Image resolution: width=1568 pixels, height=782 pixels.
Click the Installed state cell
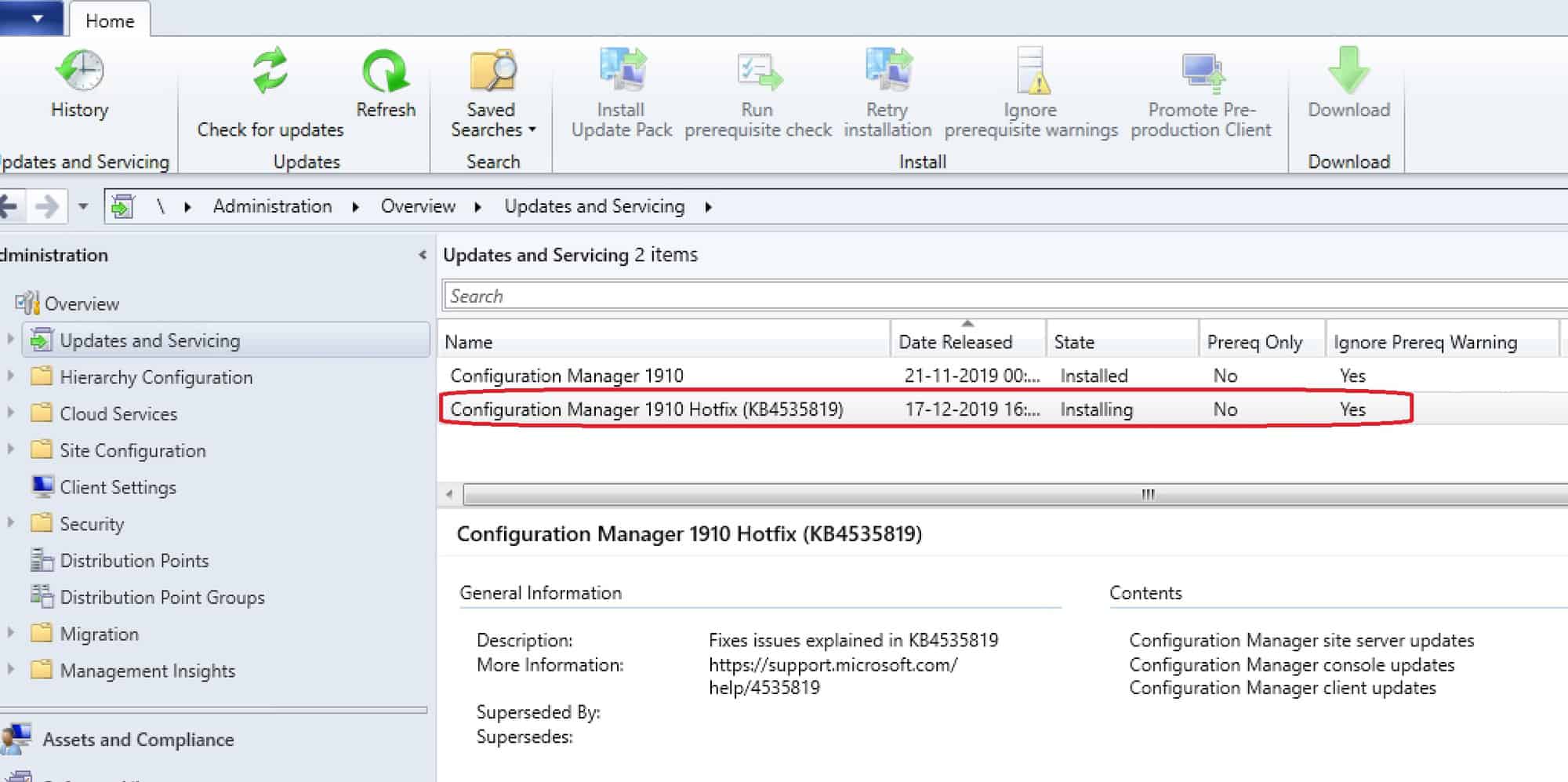tap(1094, 376)
